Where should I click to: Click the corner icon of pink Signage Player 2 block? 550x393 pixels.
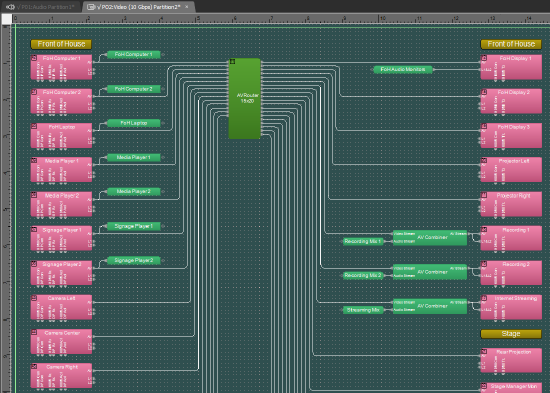[34, 264]
